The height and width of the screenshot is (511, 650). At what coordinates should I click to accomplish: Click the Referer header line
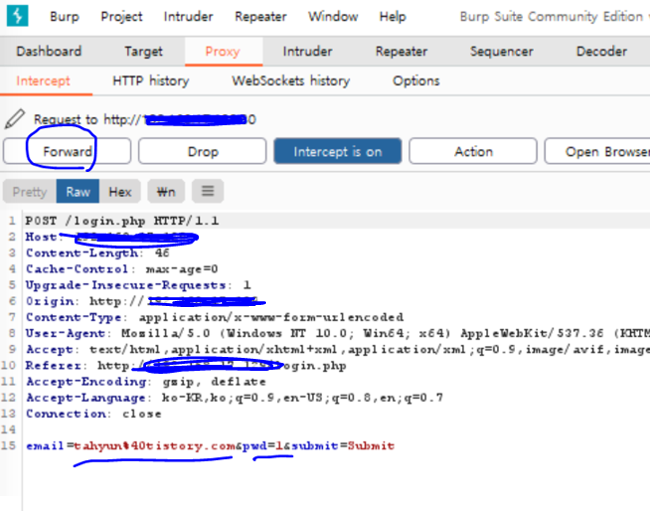click(186, 366)
